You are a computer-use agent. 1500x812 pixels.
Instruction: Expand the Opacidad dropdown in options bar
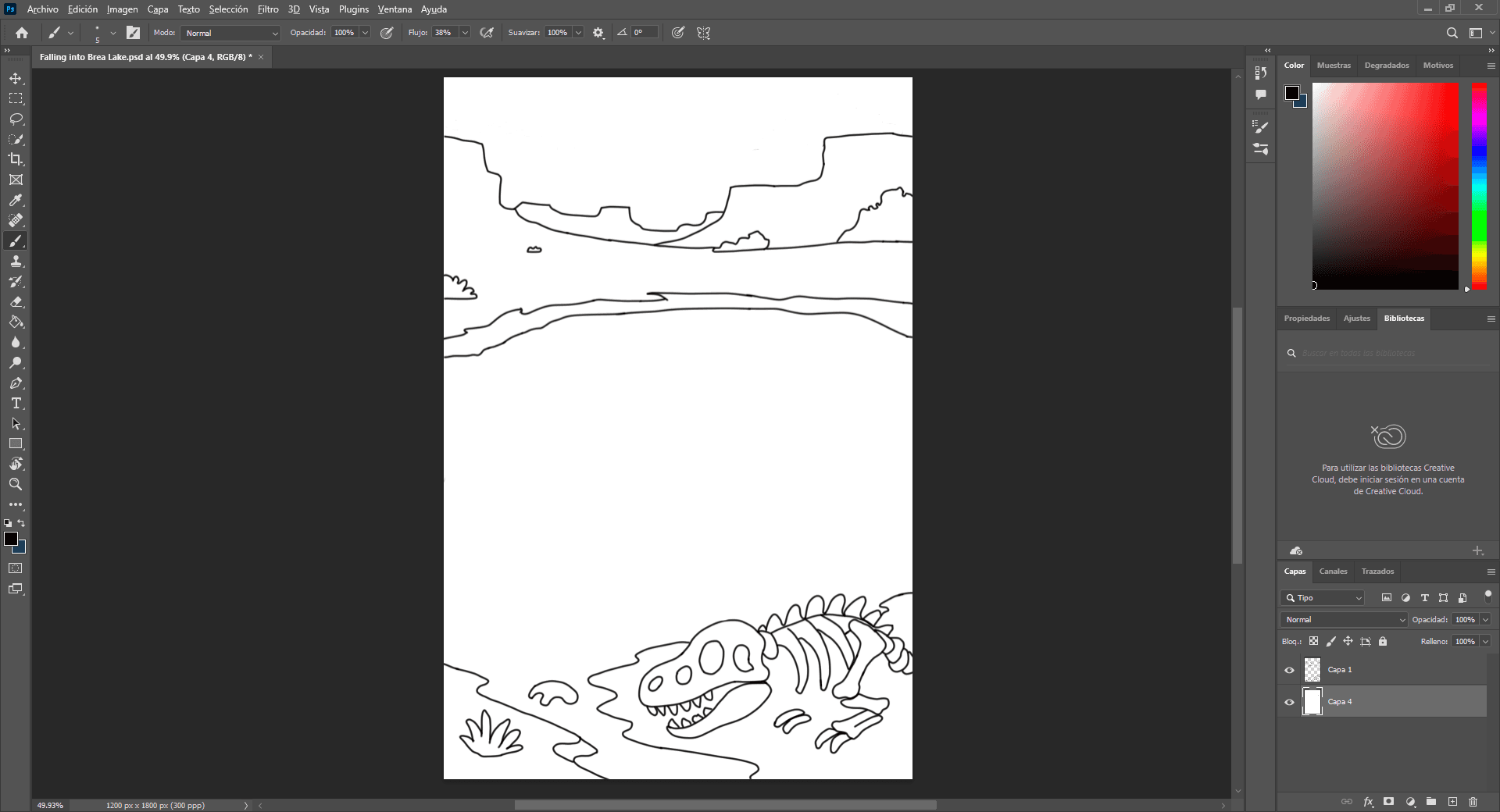point(365,33)
